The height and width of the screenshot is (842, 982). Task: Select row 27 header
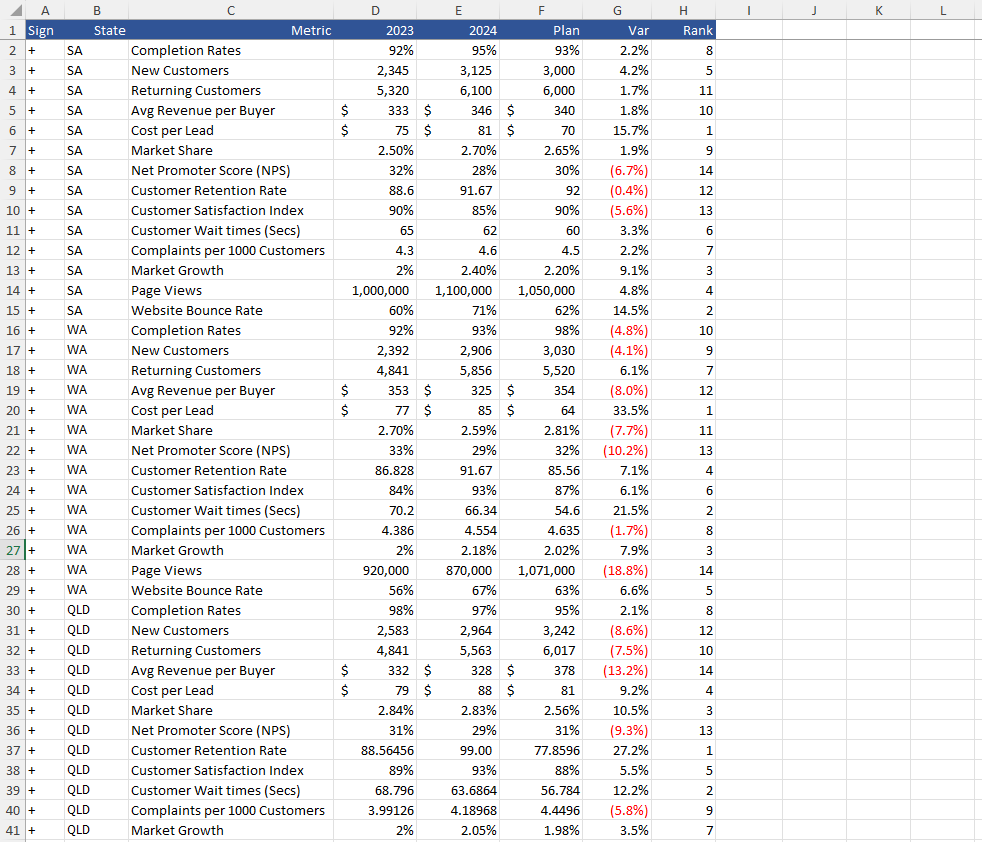(13, 550)
